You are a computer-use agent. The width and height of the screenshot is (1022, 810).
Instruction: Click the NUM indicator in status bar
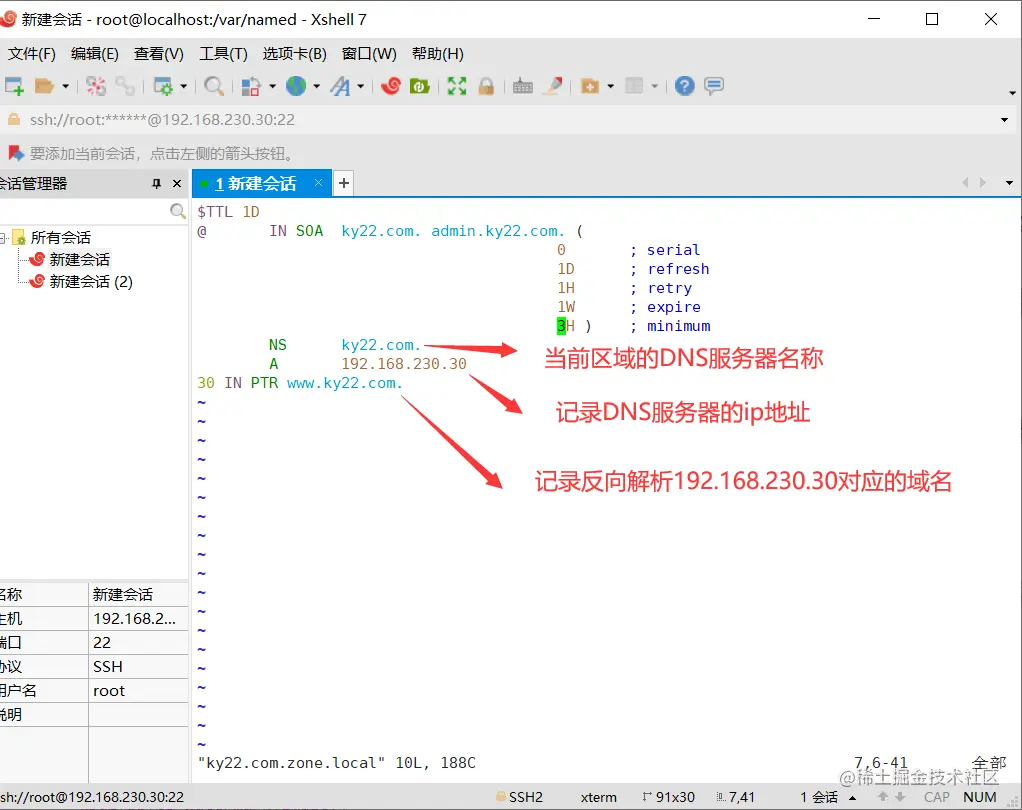[980, 797]
